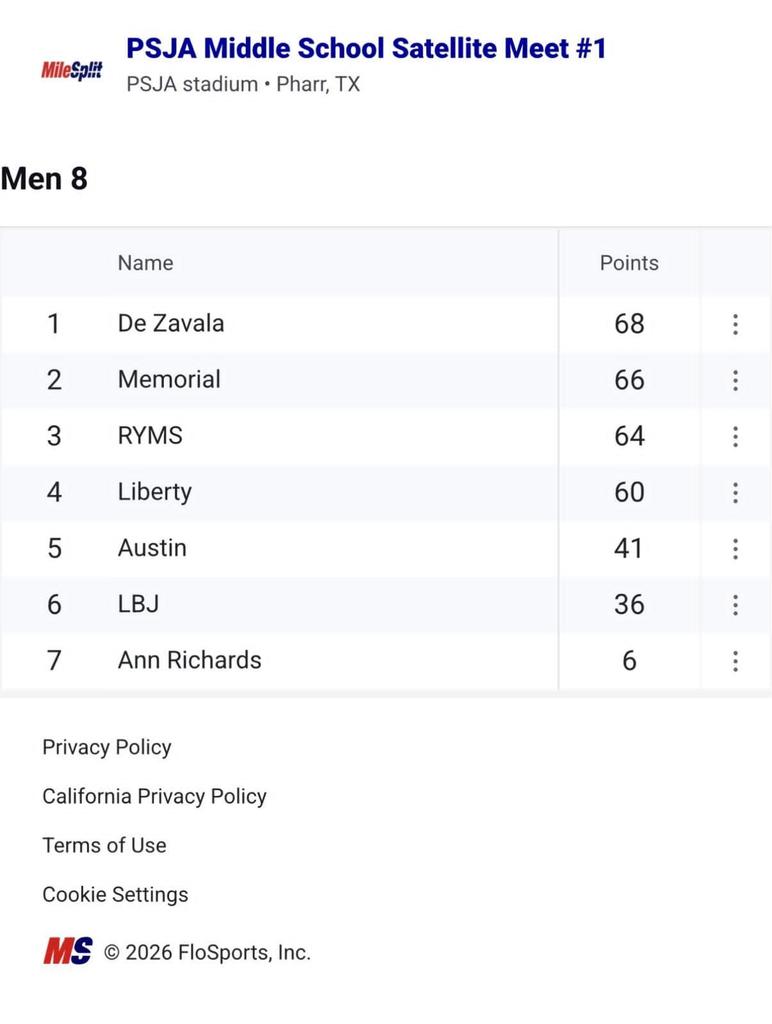Viewport: 772px width, 1024px height.
Task: Tap three-dot menu beside RYMS
Action: [735, 436]
